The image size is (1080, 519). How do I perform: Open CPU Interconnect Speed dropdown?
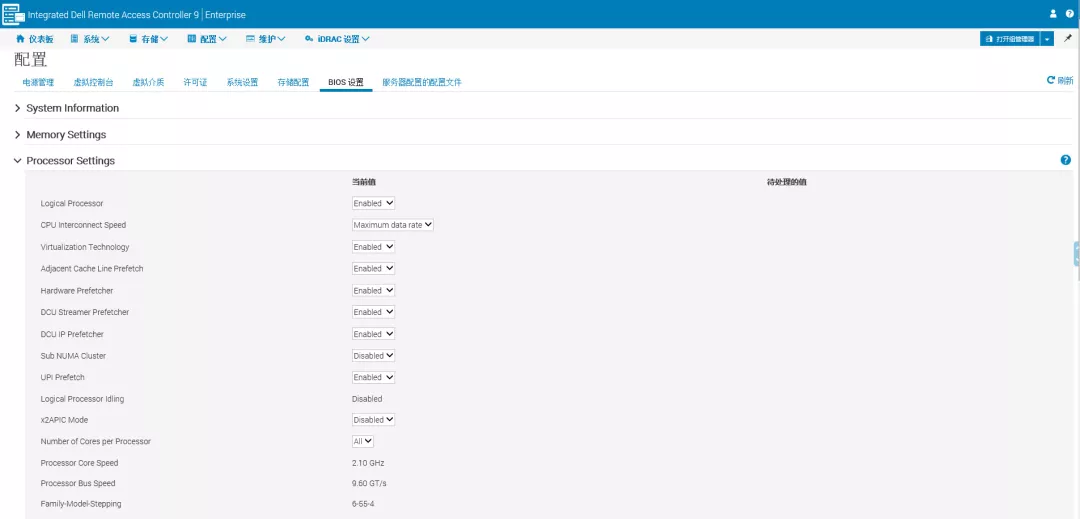pos(393,224)
